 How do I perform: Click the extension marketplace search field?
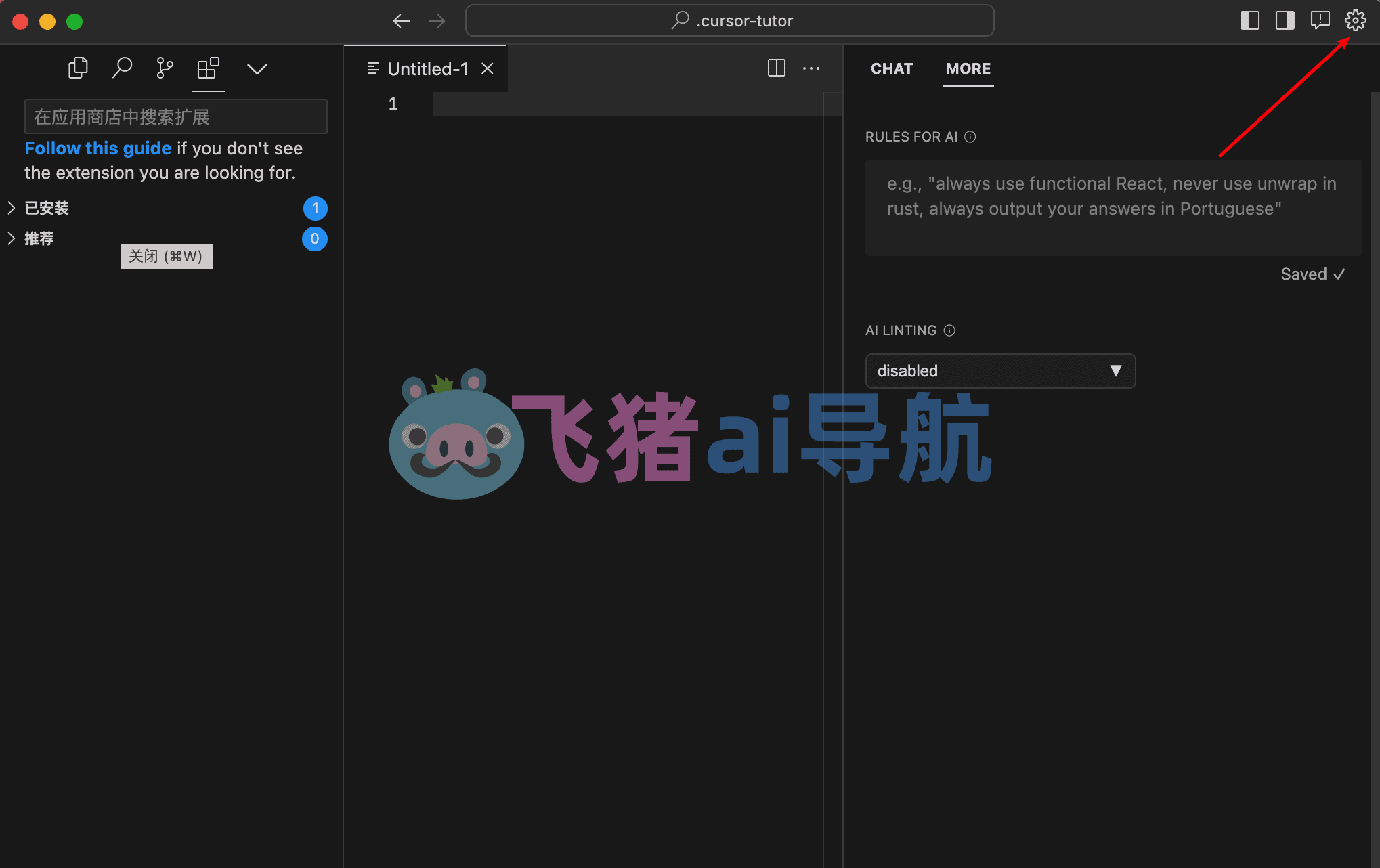pos(176,116)
